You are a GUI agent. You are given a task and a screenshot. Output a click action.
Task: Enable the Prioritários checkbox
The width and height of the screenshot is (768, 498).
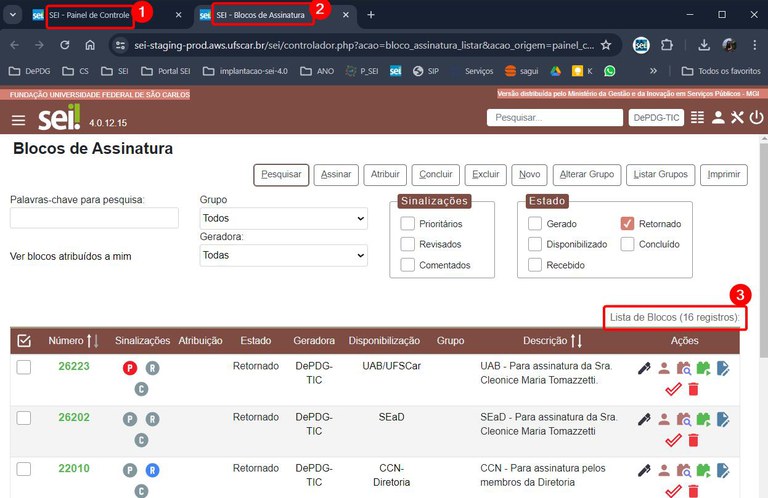(x=408, y=224)
